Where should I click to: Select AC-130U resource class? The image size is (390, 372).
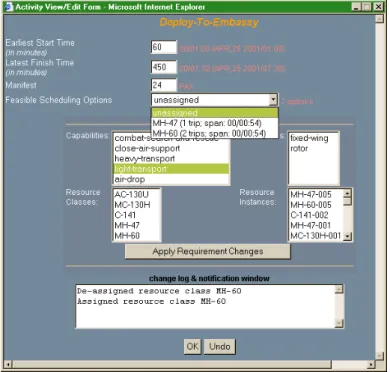pos(137,194)
